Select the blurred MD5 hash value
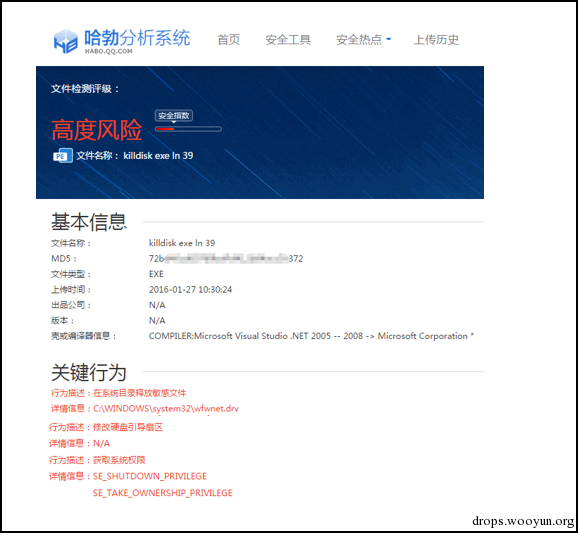The image size is (578, 533). pyautogui.click(x=226, y=258)
